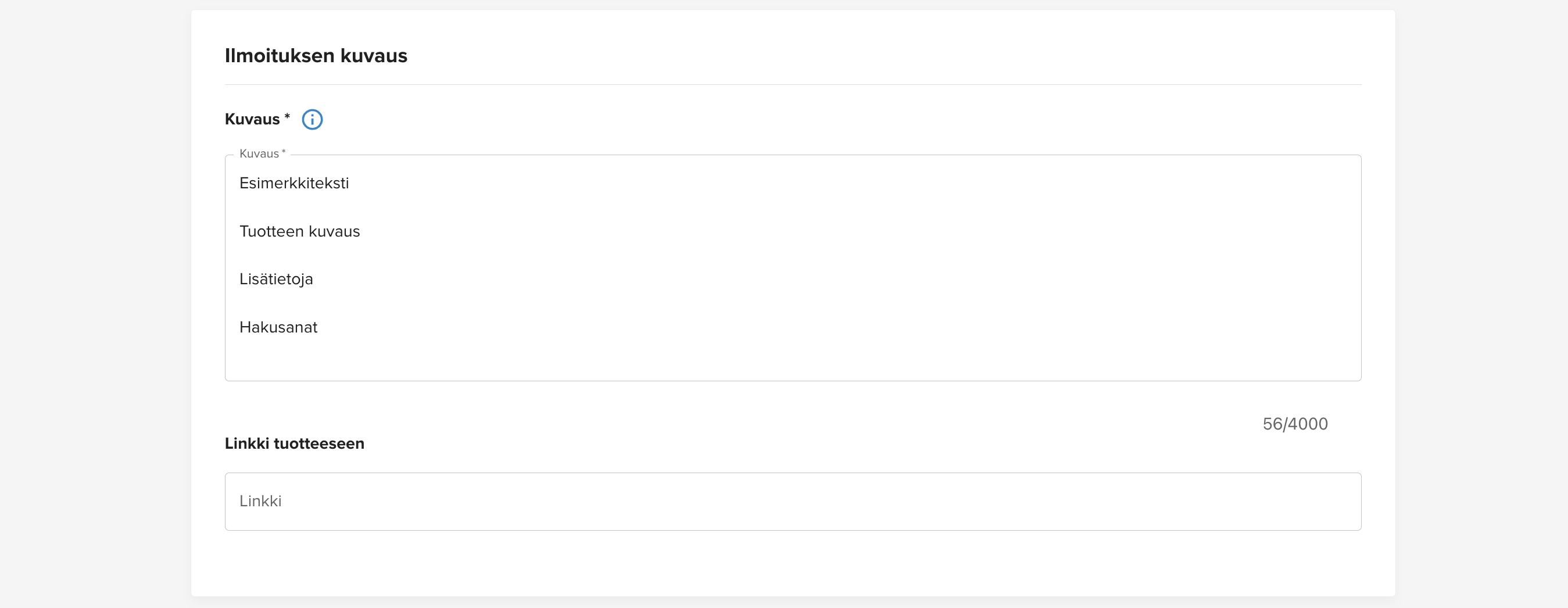Click the small floating Kuvaus label on the text area border
Image resolution: width=1568 pixels, height=608 pixels.
tap(262, 154)
